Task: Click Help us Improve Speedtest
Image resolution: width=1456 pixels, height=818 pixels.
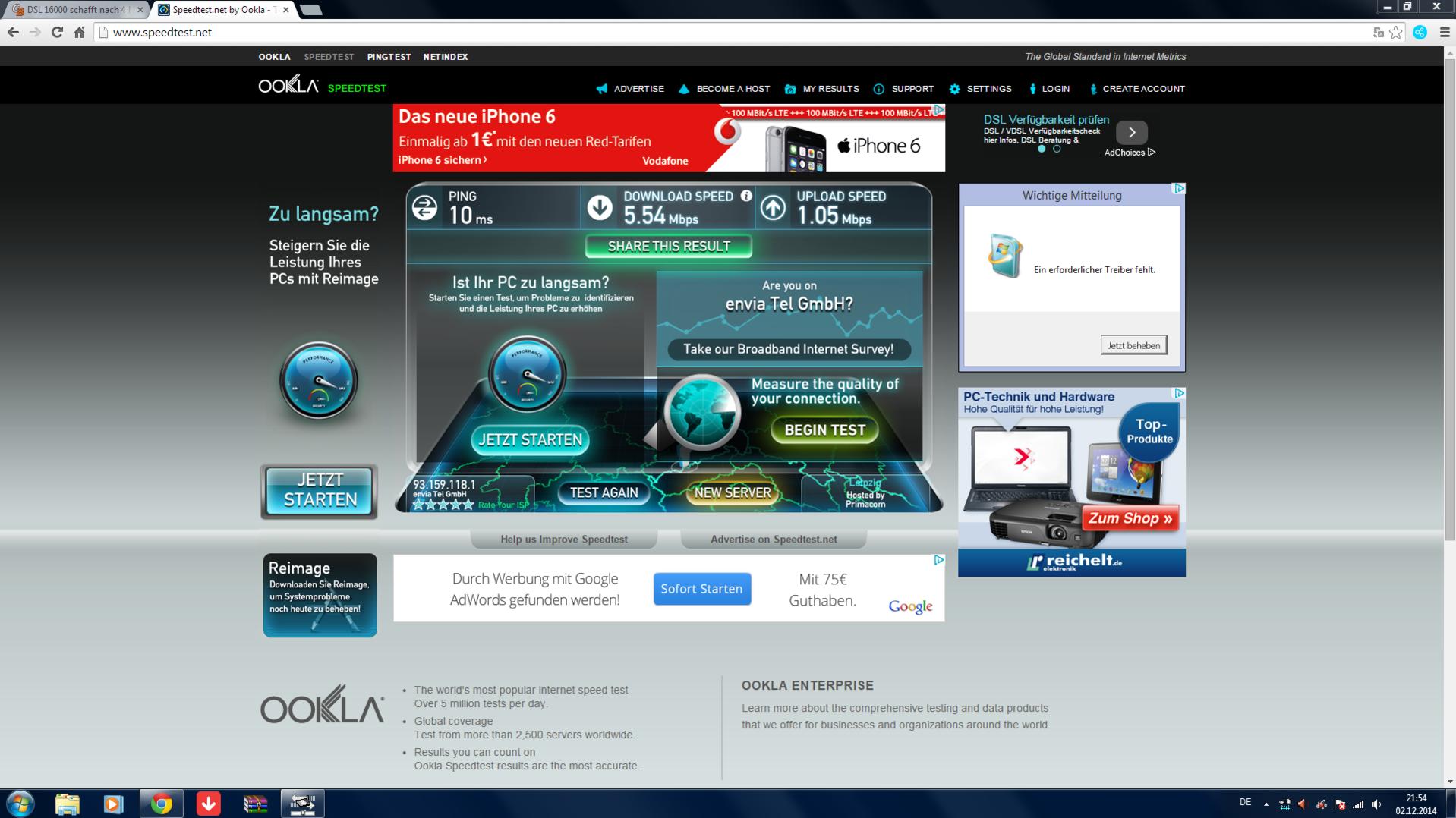Action: pyautogui.click(x=563, y=540)
